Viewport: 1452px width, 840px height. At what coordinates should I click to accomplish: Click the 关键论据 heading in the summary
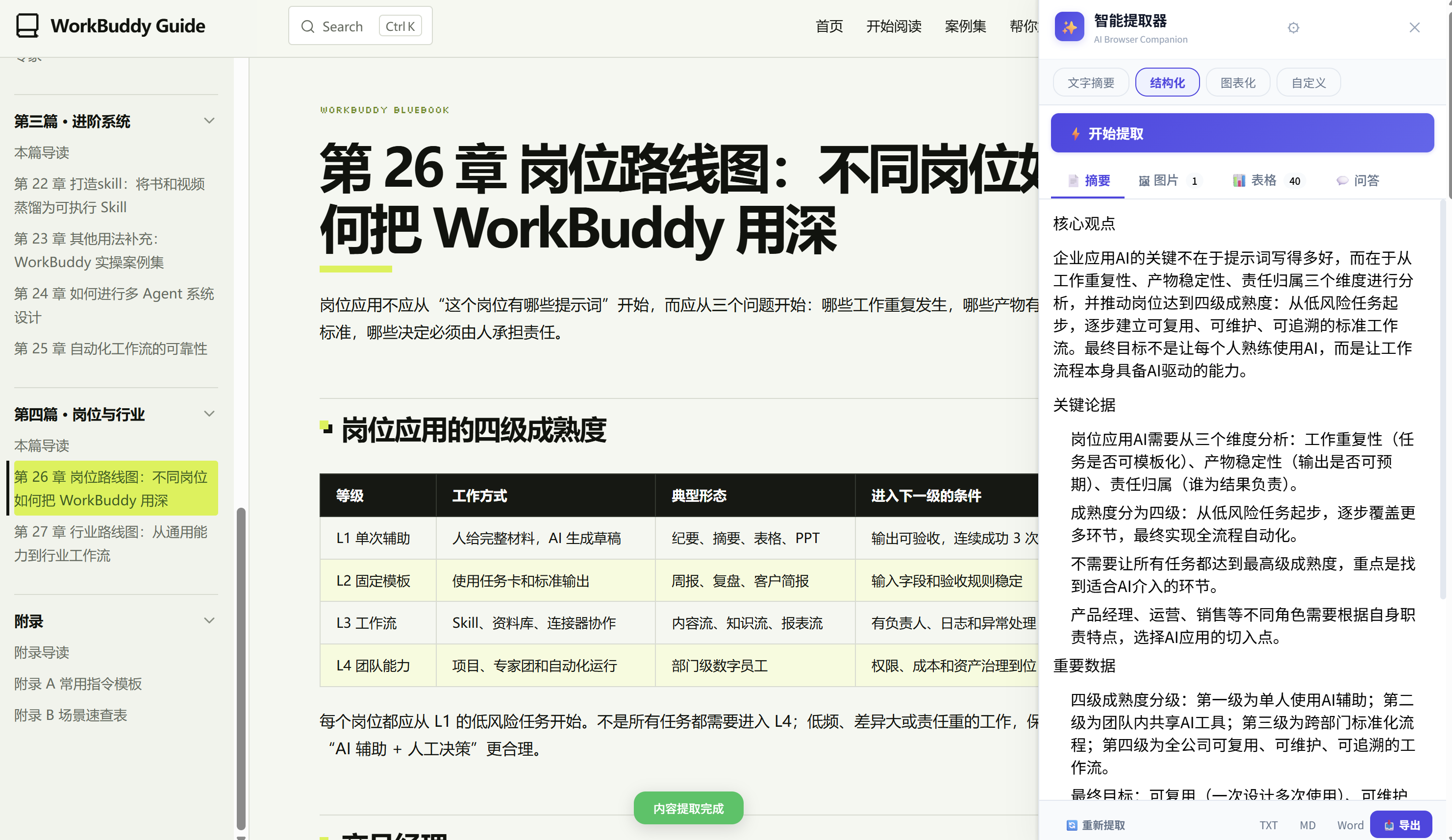coord(1084,405)
